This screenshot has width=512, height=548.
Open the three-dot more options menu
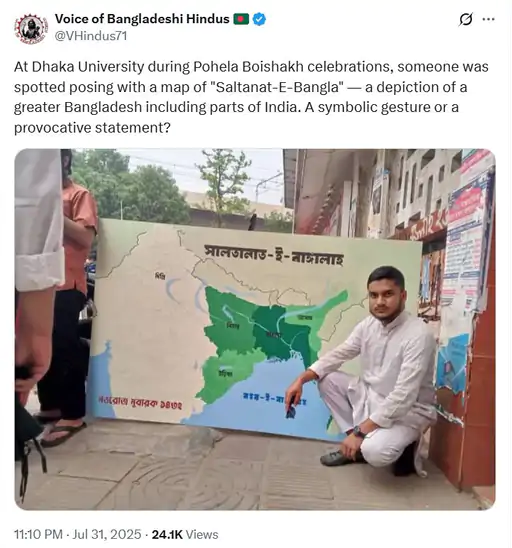[488, 19]
